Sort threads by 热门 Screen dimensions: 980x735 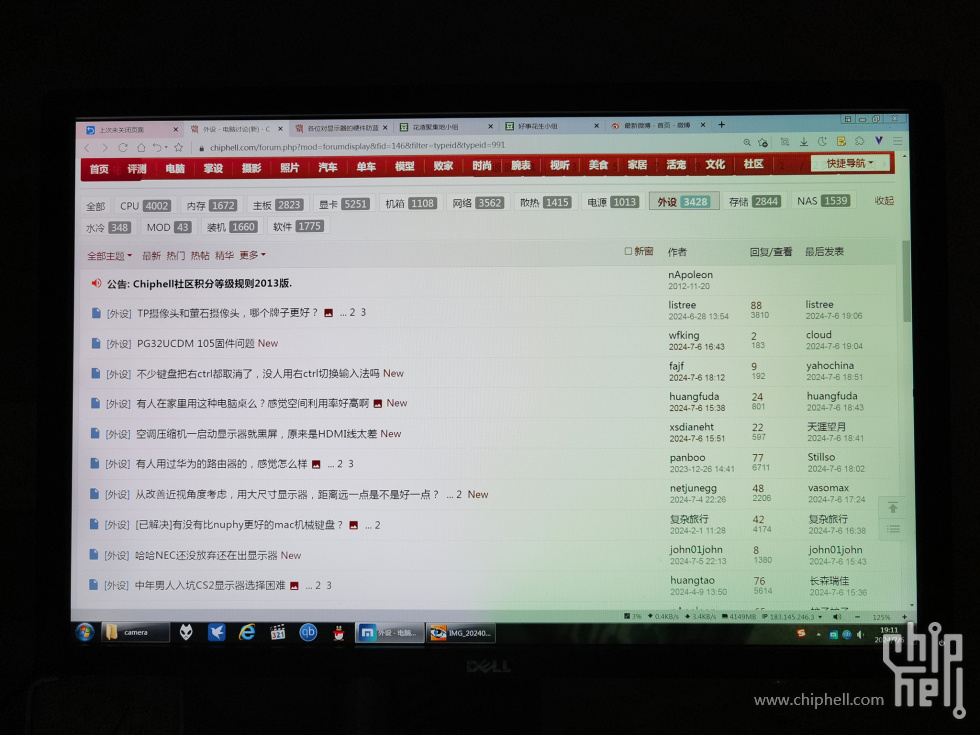pyautogui.click(x=176, y=256)
